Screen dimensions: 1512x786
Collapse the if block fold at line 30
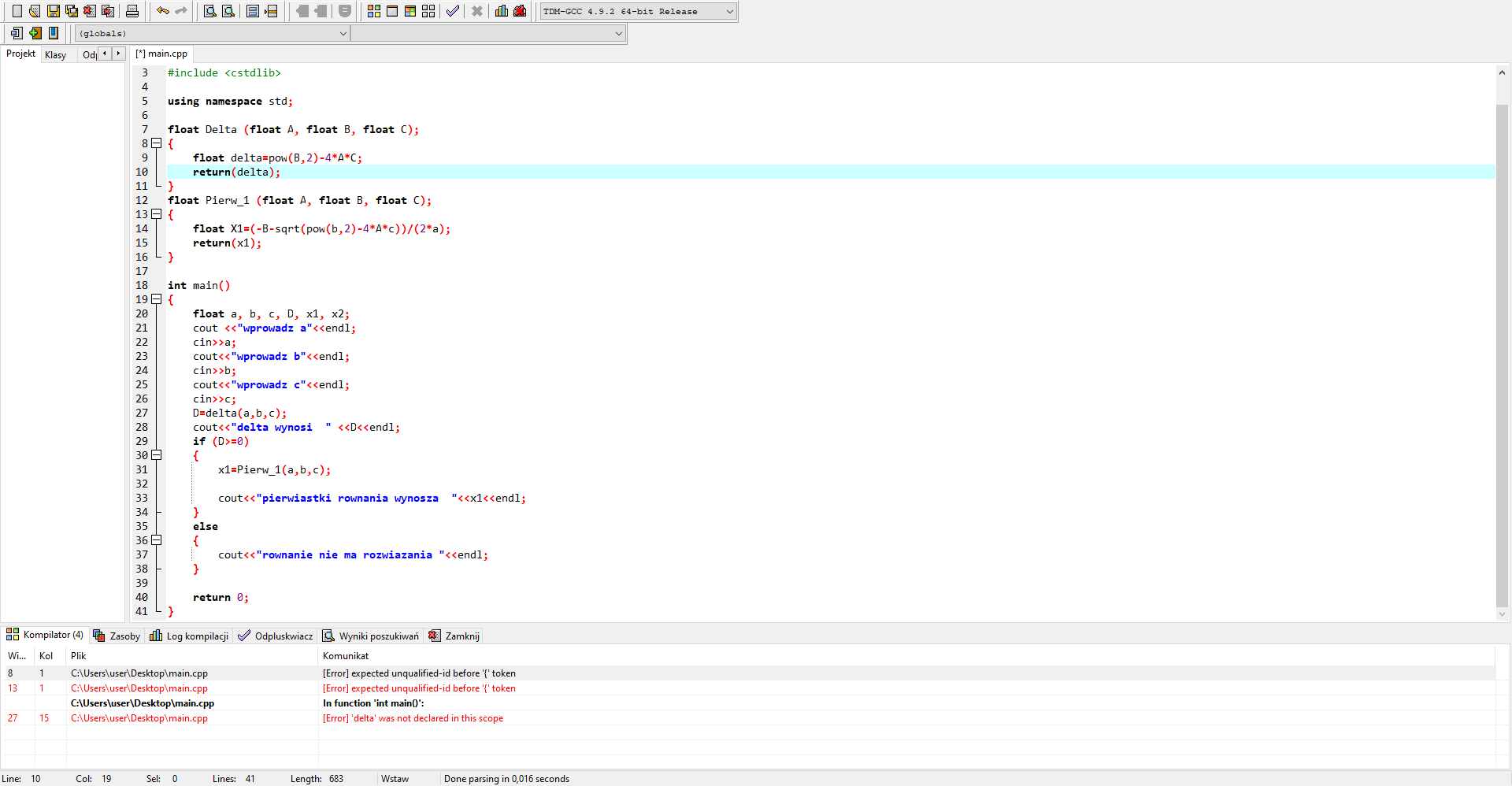coord(157,455)
